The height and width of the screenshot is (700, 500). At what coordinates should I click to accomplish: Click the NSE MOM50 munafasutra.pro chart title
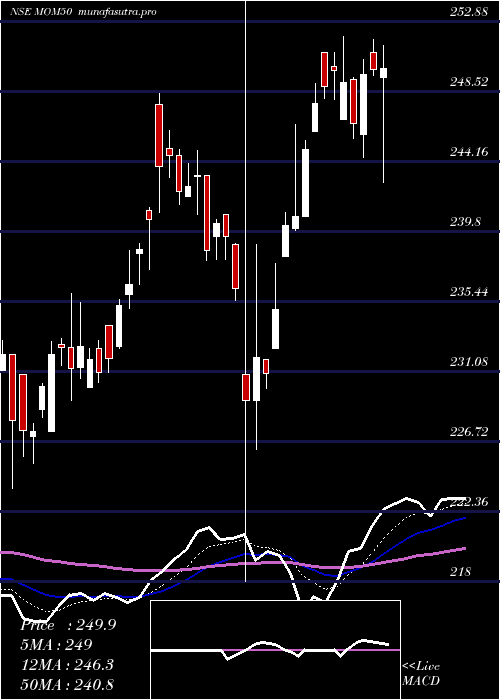(83, 12)
